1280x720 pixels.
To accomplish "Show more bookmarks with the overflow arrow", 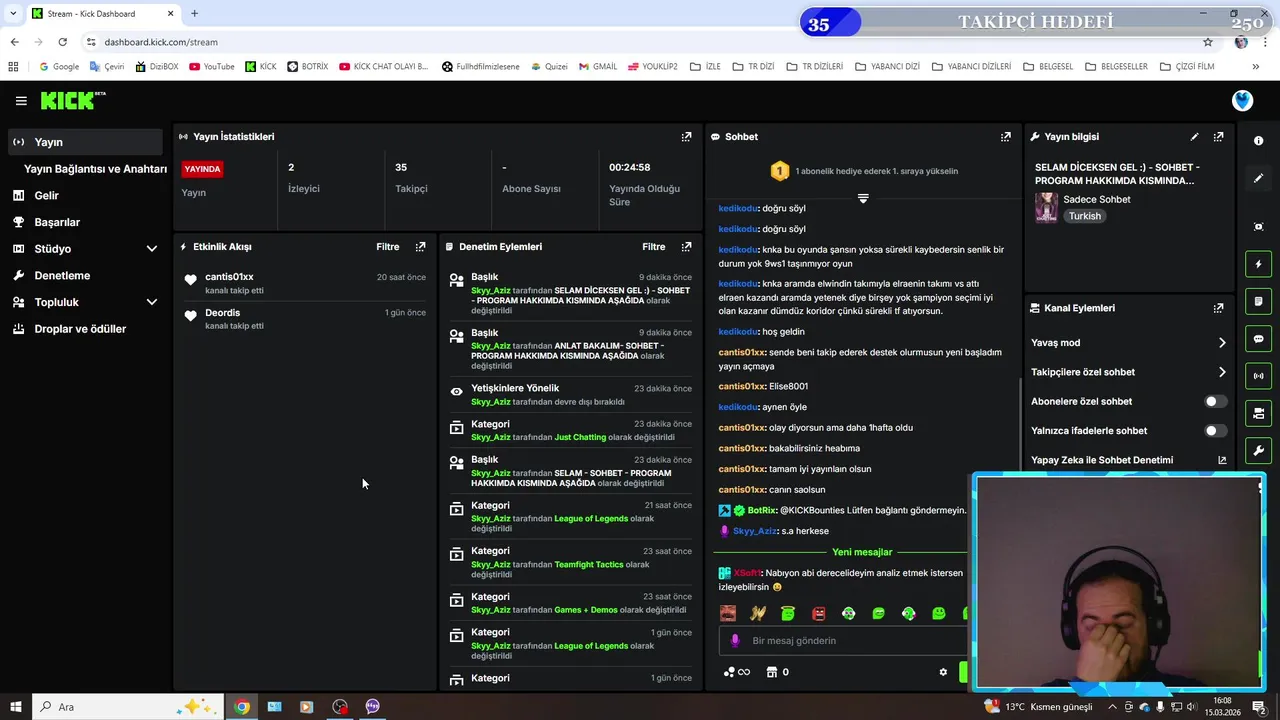I will pyautogui.click(x=1255, y=67).
